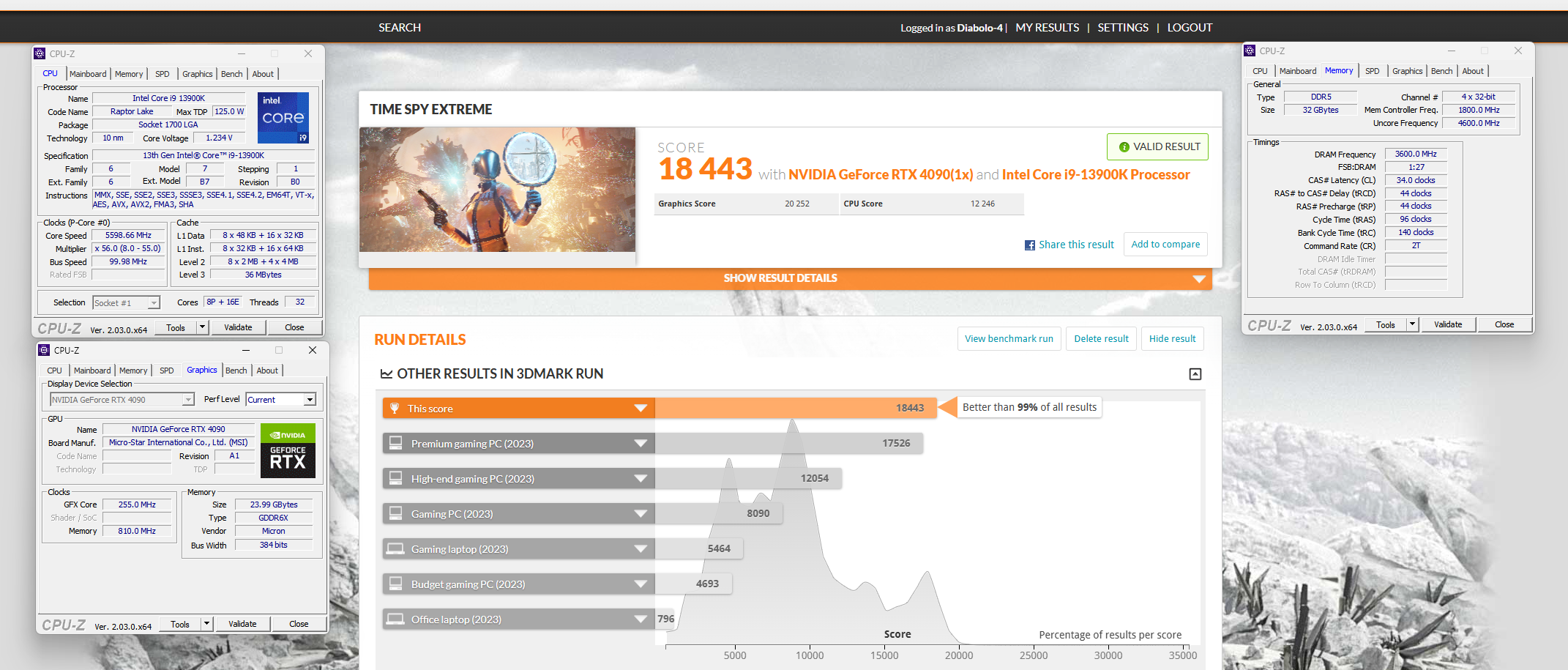
Task: Expand Office laptop (2023) arrow
Action: (641, 619)
